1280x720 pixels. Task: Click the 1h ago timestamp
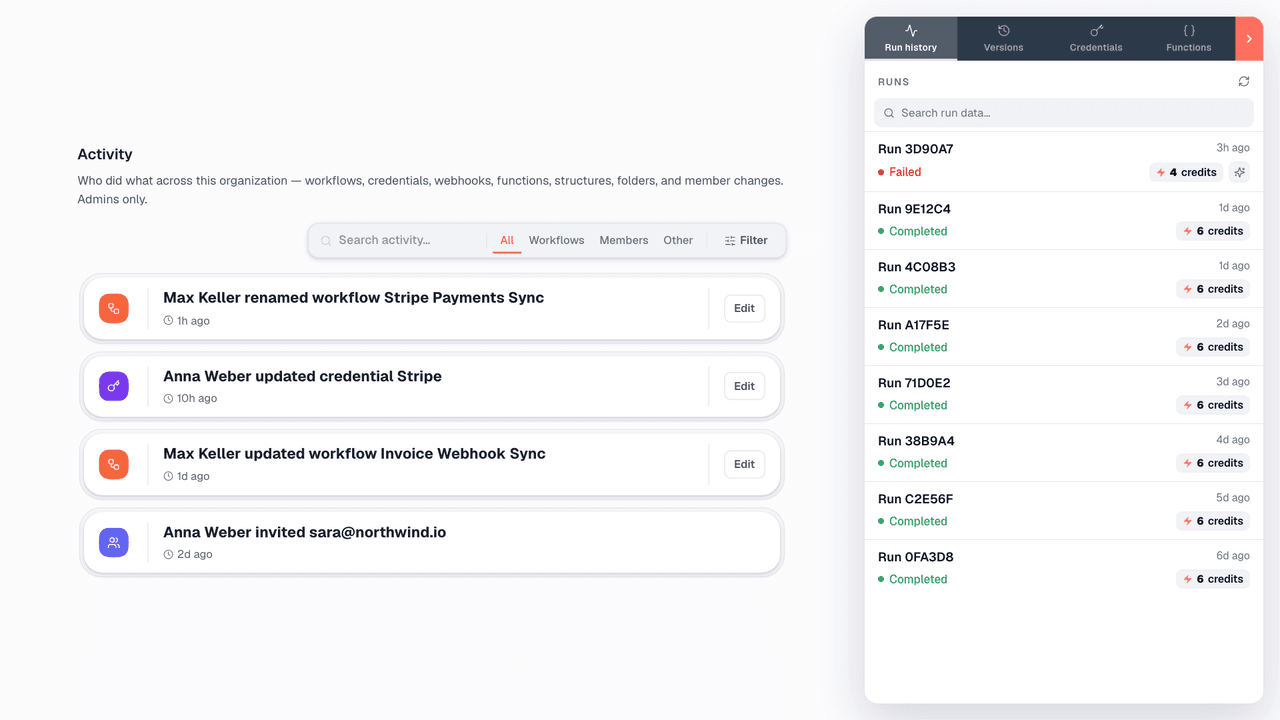(x=187, y=321)
